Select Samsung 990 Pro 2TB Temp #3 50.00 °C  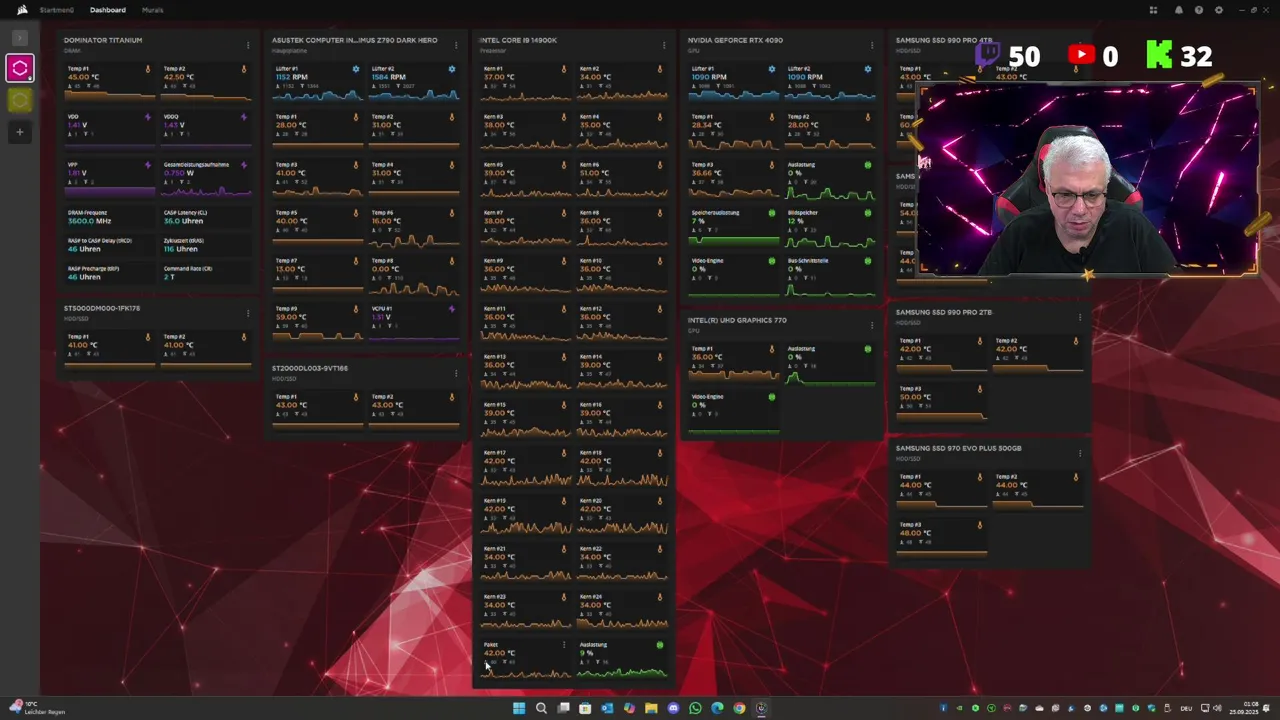point(941,404)
